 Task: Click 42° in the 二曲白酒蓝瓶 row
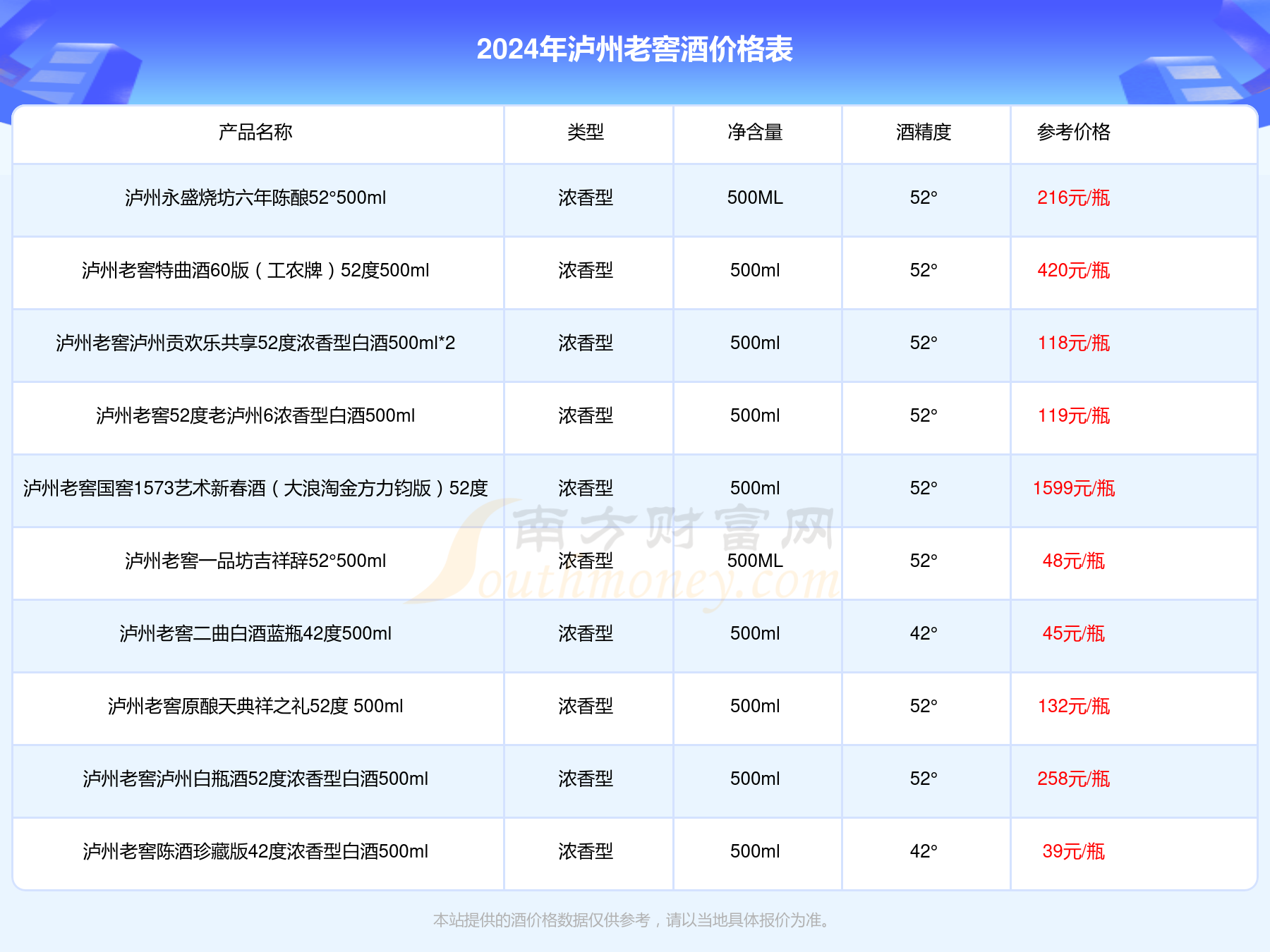click(924, 634)
